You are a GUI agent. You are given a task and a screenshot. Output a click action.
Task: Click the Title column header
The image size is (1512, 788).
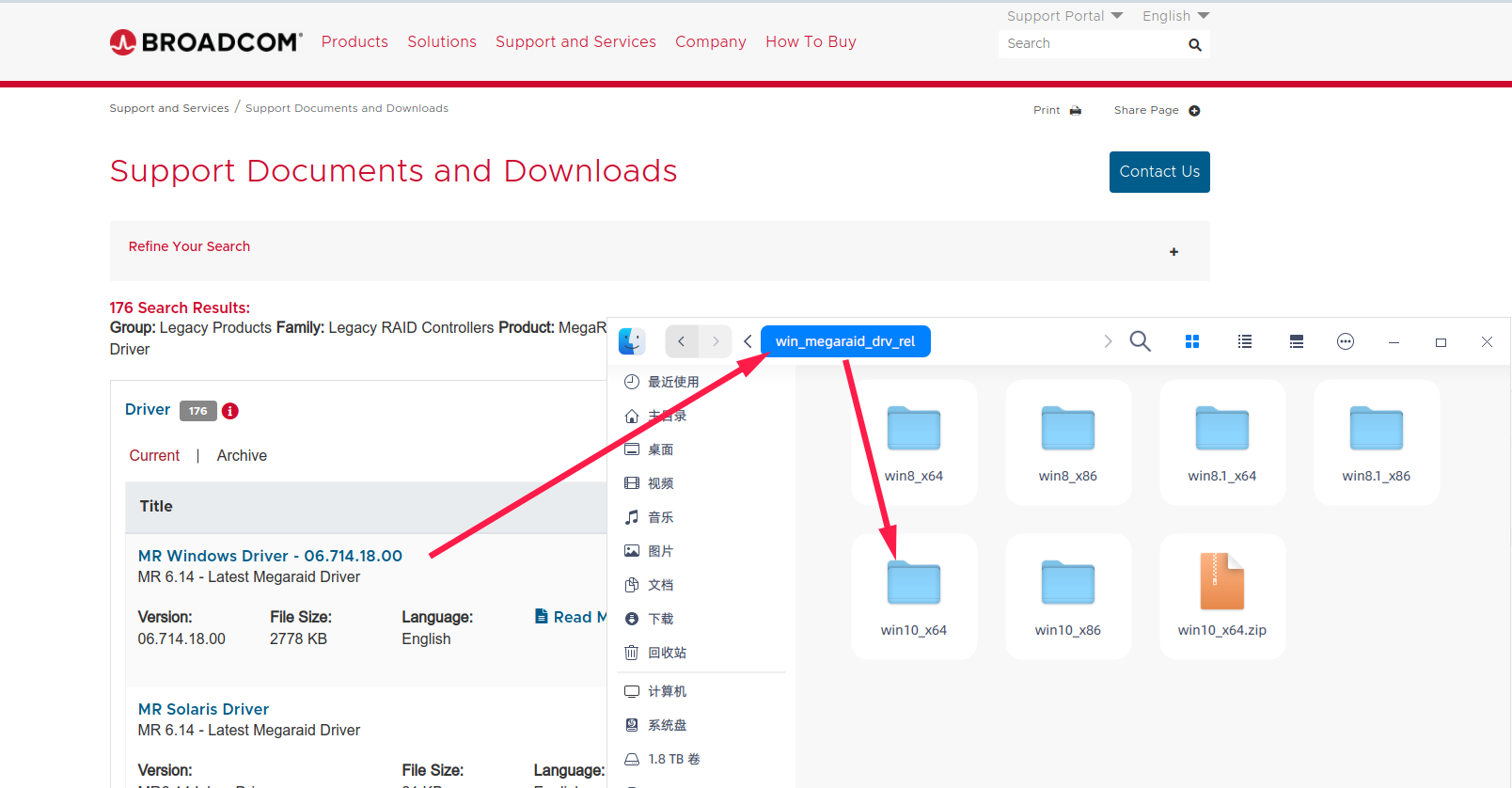point(156,506)
